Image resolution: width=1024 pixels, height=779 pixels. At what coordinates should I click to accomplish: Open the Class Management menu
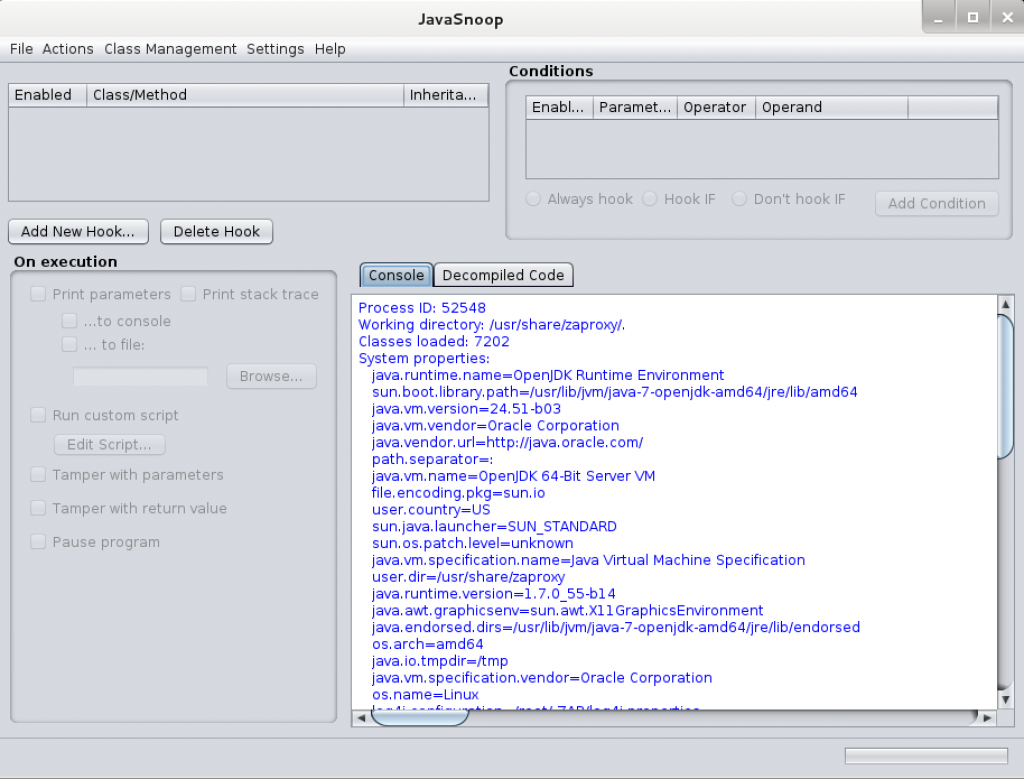click(x=170, y=49)
